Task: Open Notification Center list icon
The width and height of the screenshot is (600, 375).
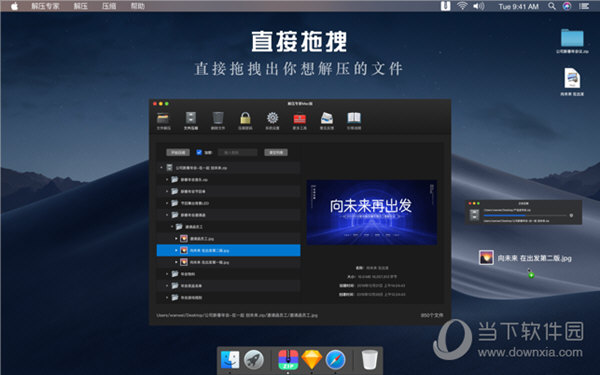Action: (x=584, y=6)
